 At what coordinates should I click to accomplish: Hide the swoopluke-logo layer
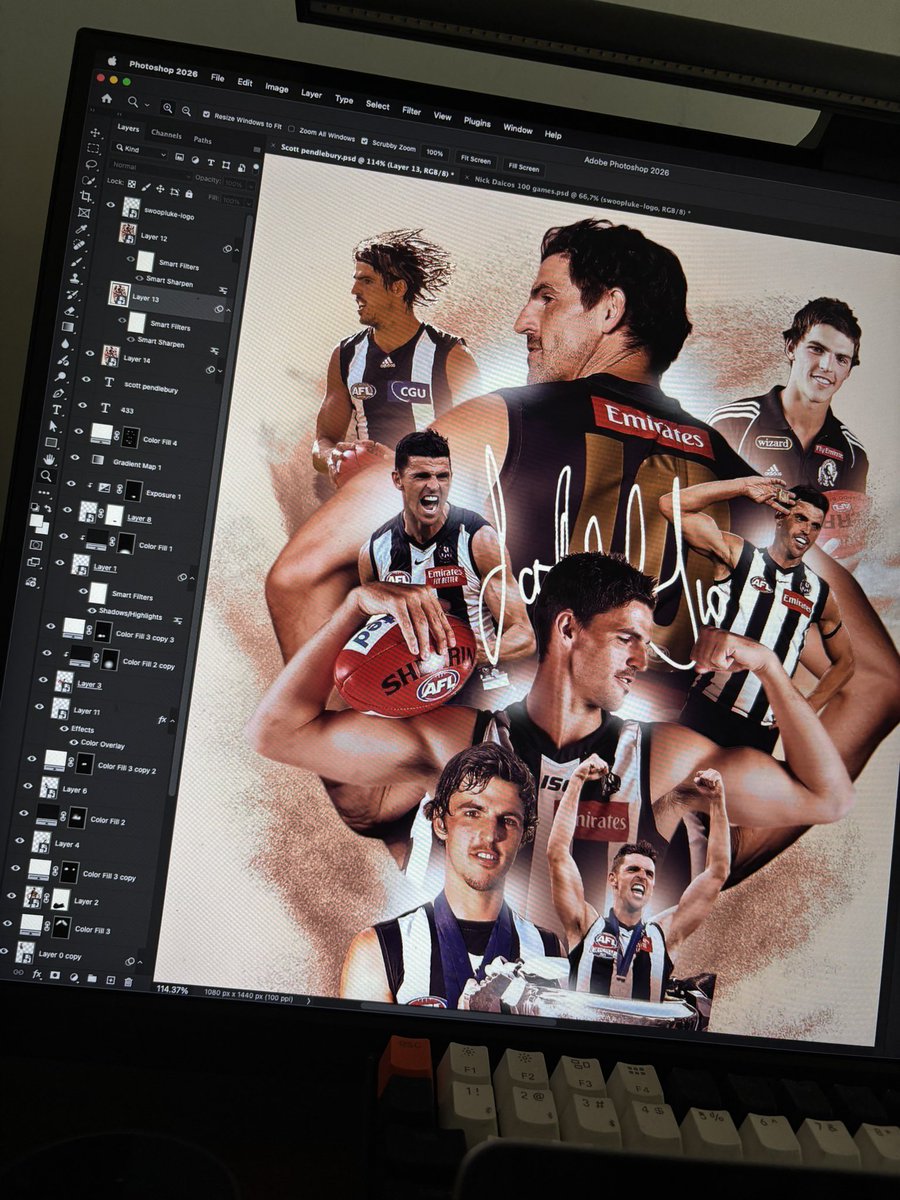pyautogui.click(x=111, y=205)
